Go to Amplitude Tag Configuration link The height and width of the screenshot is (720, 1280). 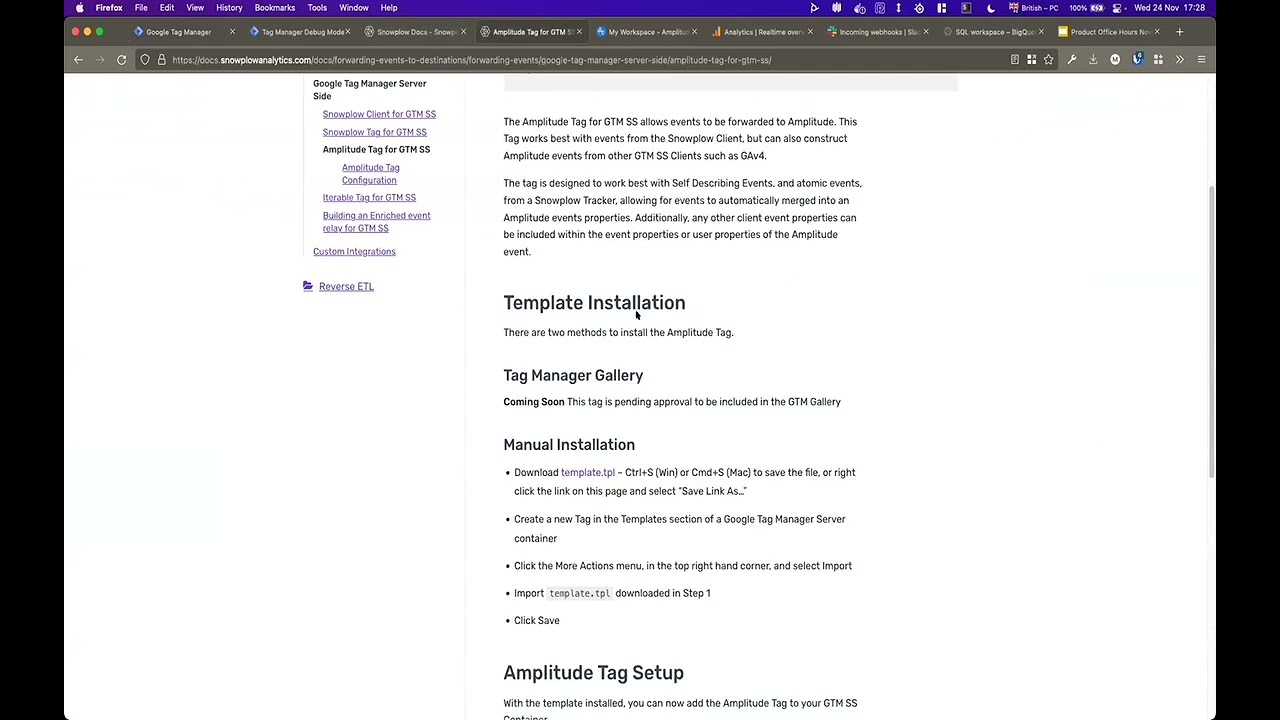tap(370, 174)
